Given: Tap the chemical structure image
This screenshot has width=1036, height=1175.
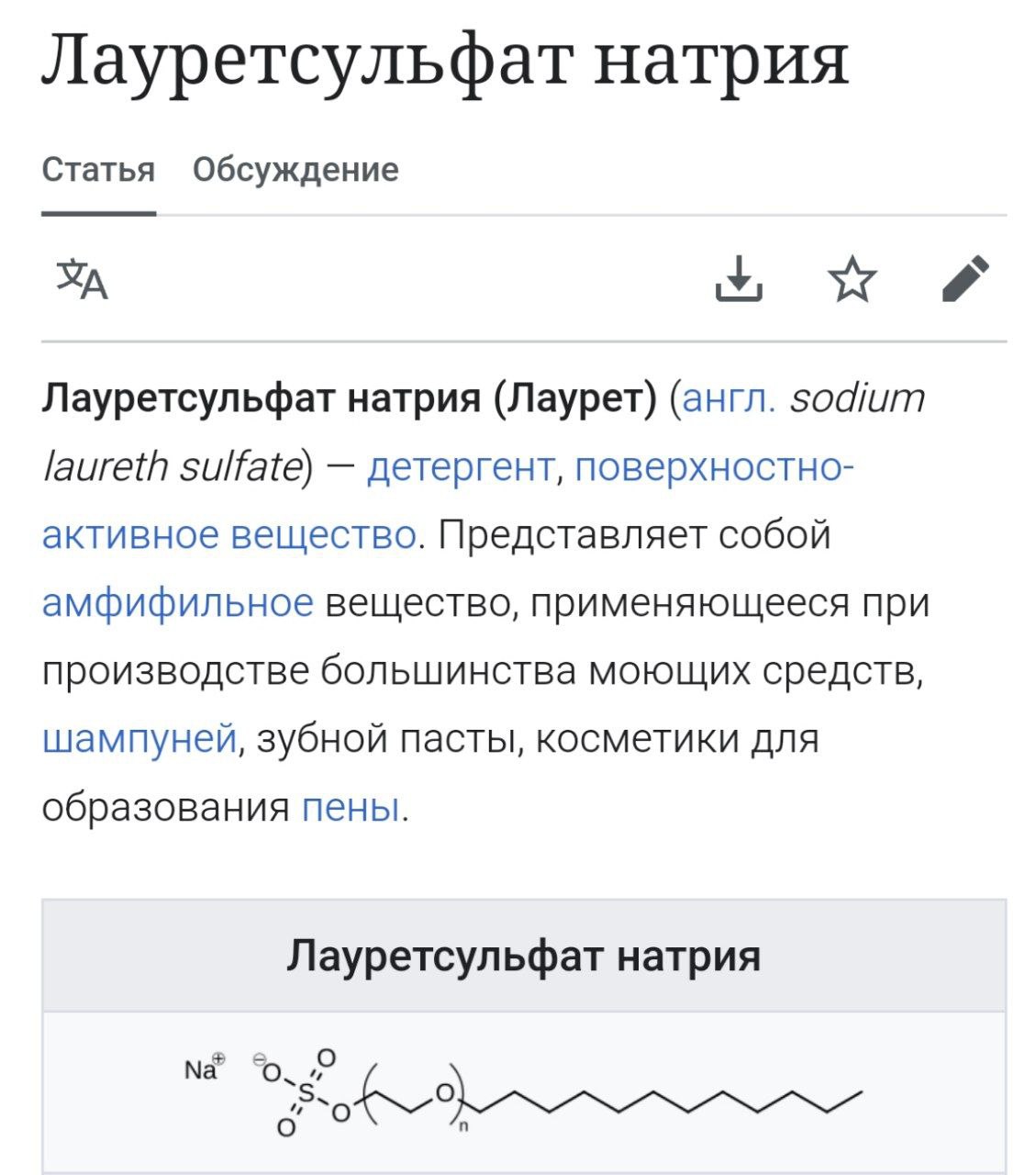Looking at the screenshot, I should point(524,1092).
